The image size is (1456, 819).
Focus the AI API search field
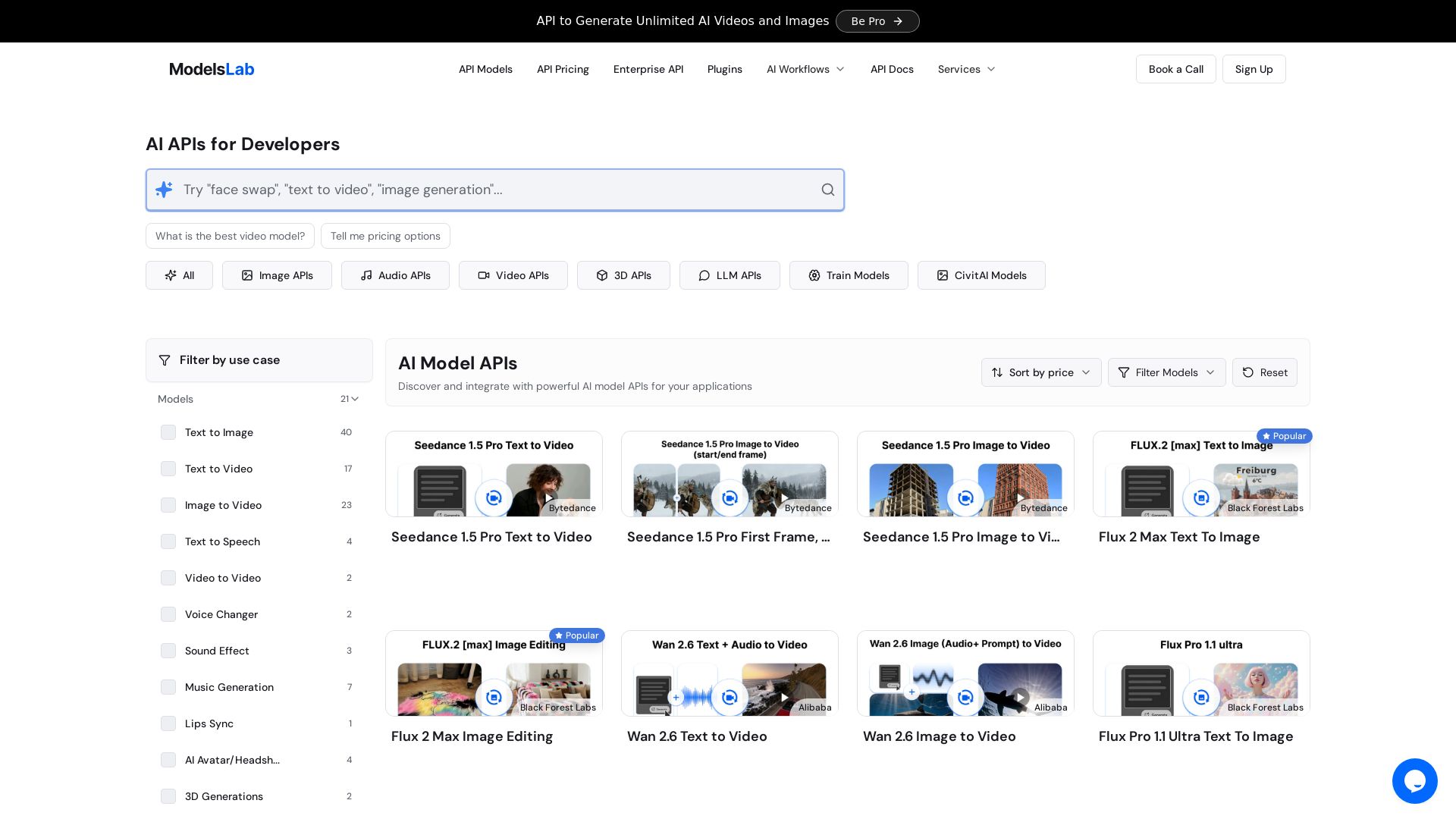pyautogui.click(x=493, y=190)
